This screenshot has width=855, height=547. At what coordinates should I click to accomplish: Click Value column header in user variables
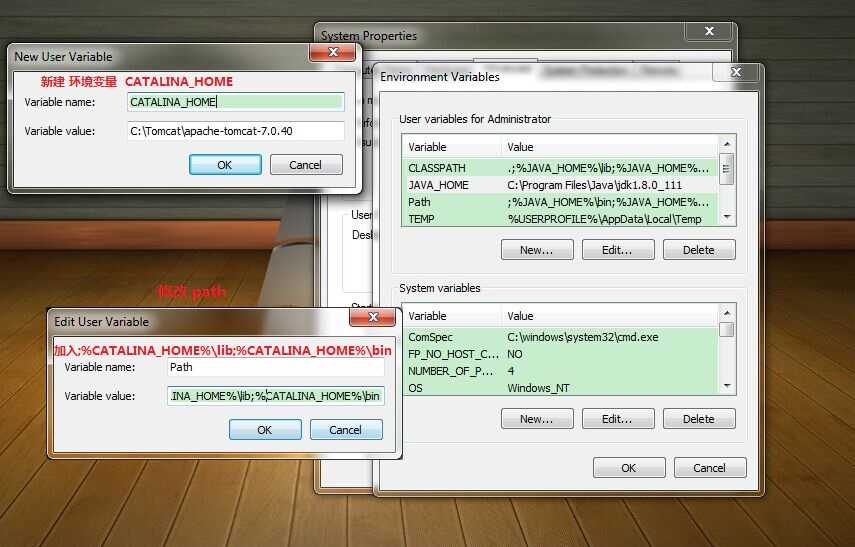coord(610,147)
